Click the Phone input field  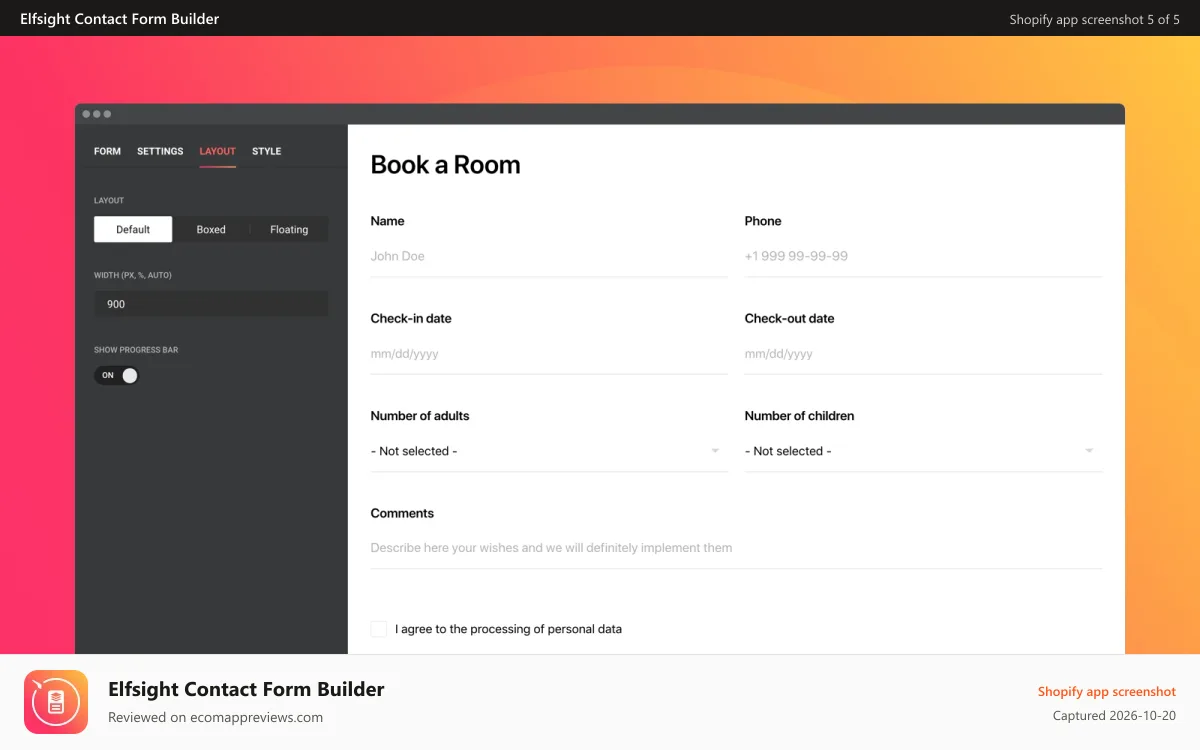923,256
